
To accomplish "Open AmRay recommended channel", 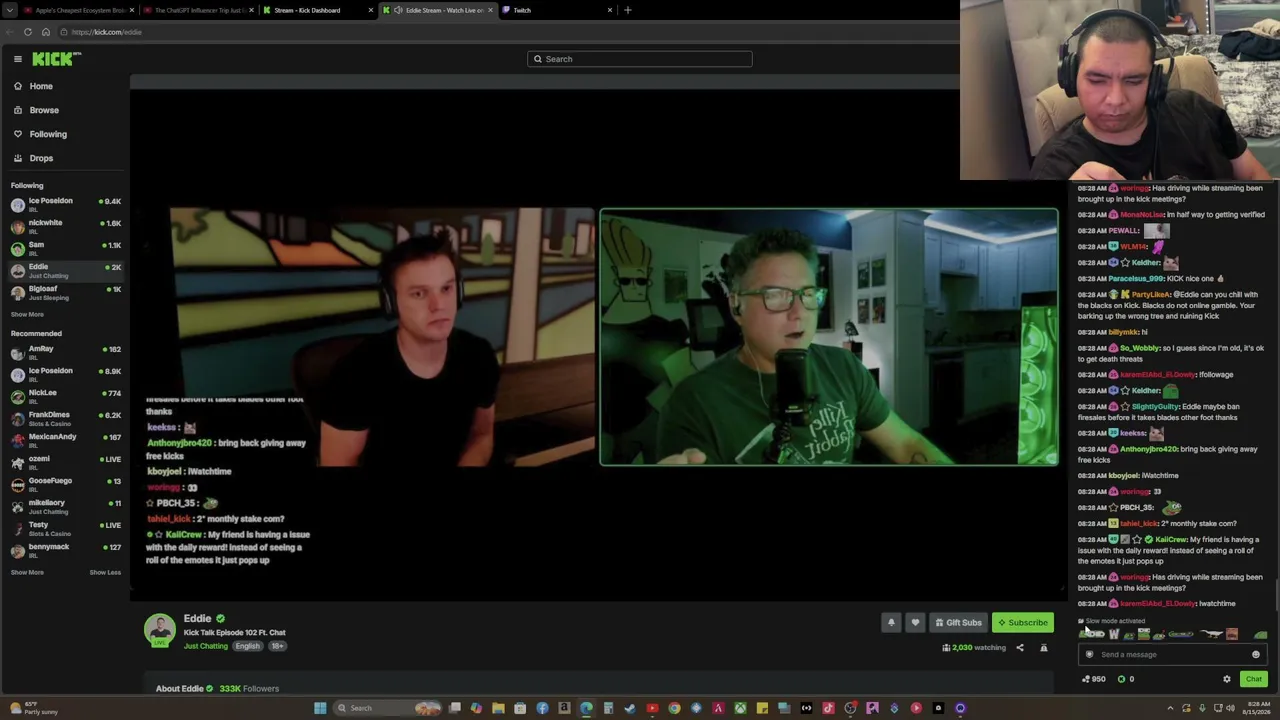I will [x=65, y=352].
